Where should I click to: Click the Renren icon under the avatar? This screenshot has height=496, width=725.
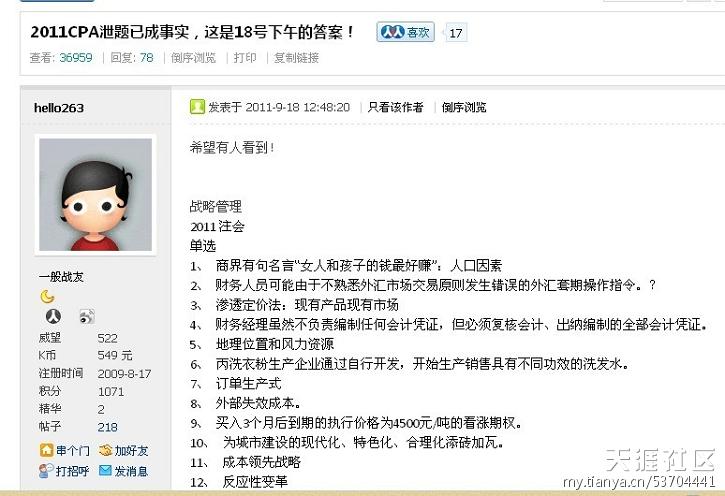coord(53,316)
